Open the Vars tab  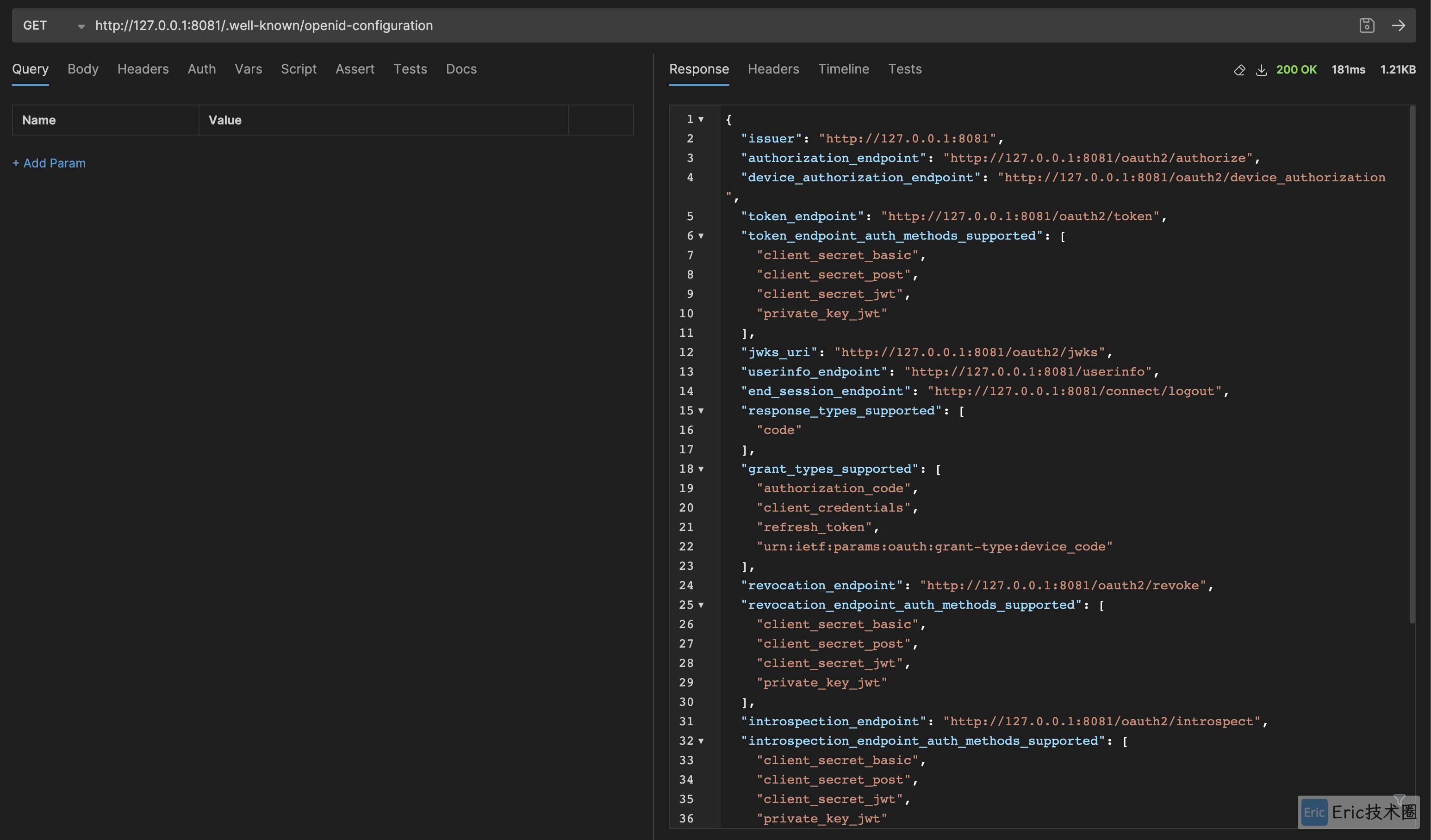click(248, 69)
